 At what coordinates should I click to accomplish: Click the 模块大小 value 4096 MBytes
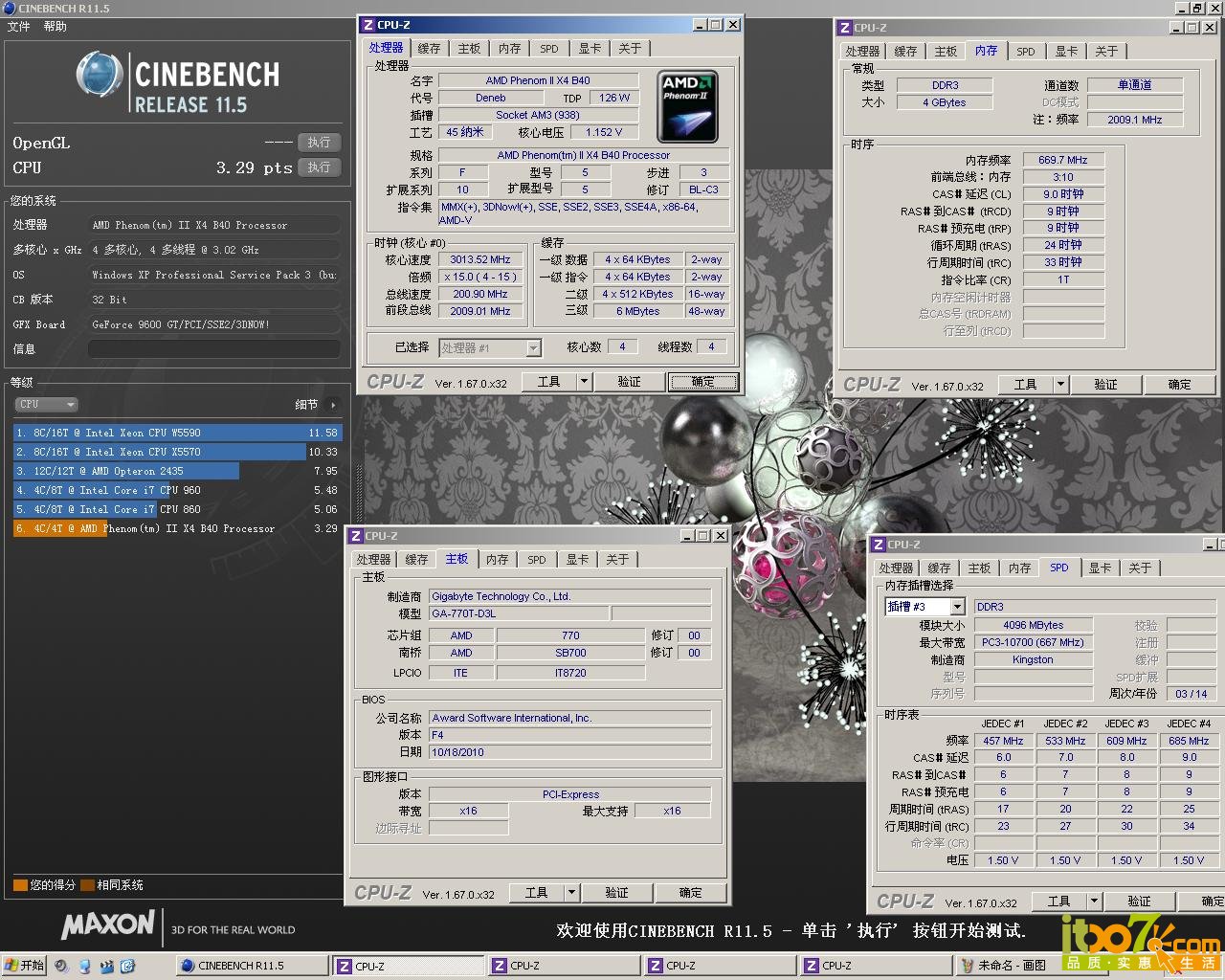coord(1033,625)
